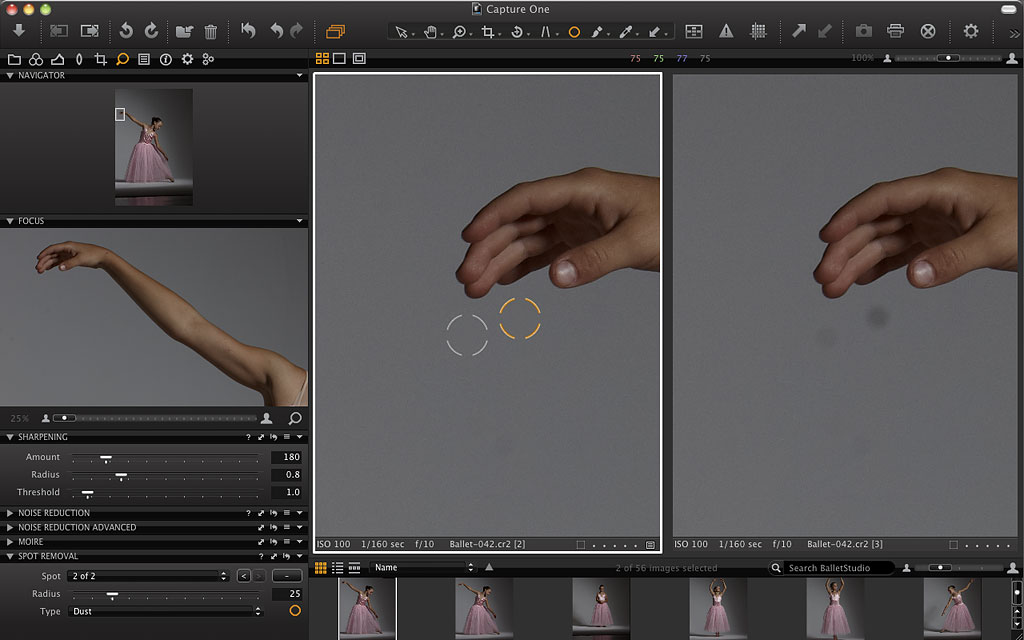This screenshot has width=1024, height=640.
Task: Switch browser to list view
Action: point(337,568)
